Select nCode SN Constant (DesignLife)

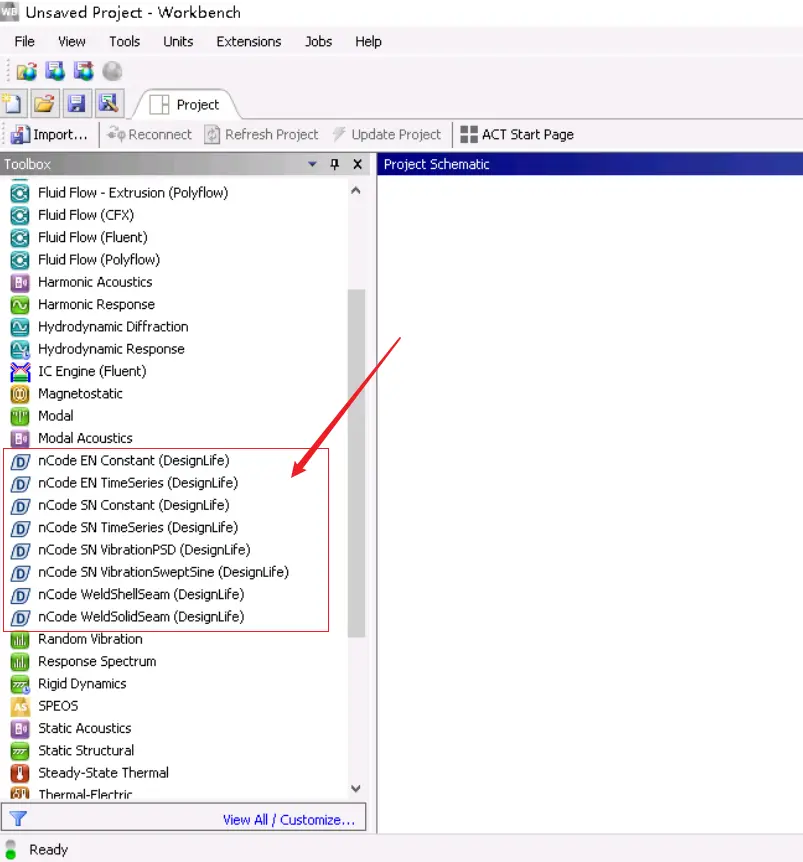point(134,505)
